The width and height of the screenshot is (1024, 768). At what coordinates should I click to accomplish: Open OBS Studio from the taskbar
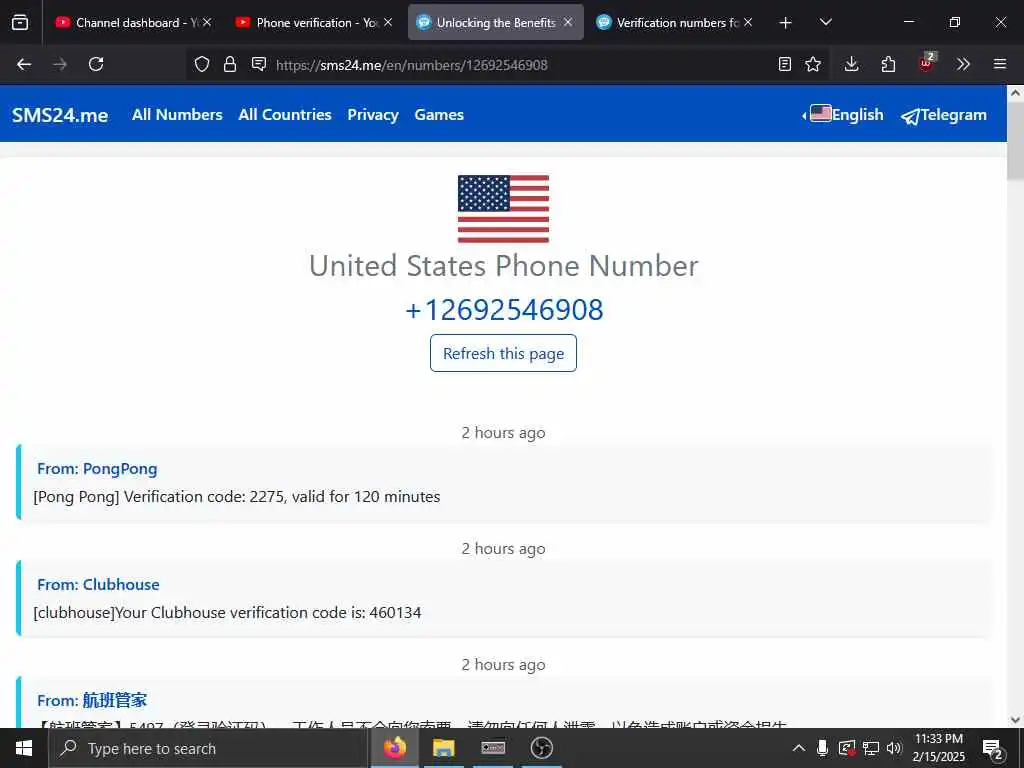[541, 748]
